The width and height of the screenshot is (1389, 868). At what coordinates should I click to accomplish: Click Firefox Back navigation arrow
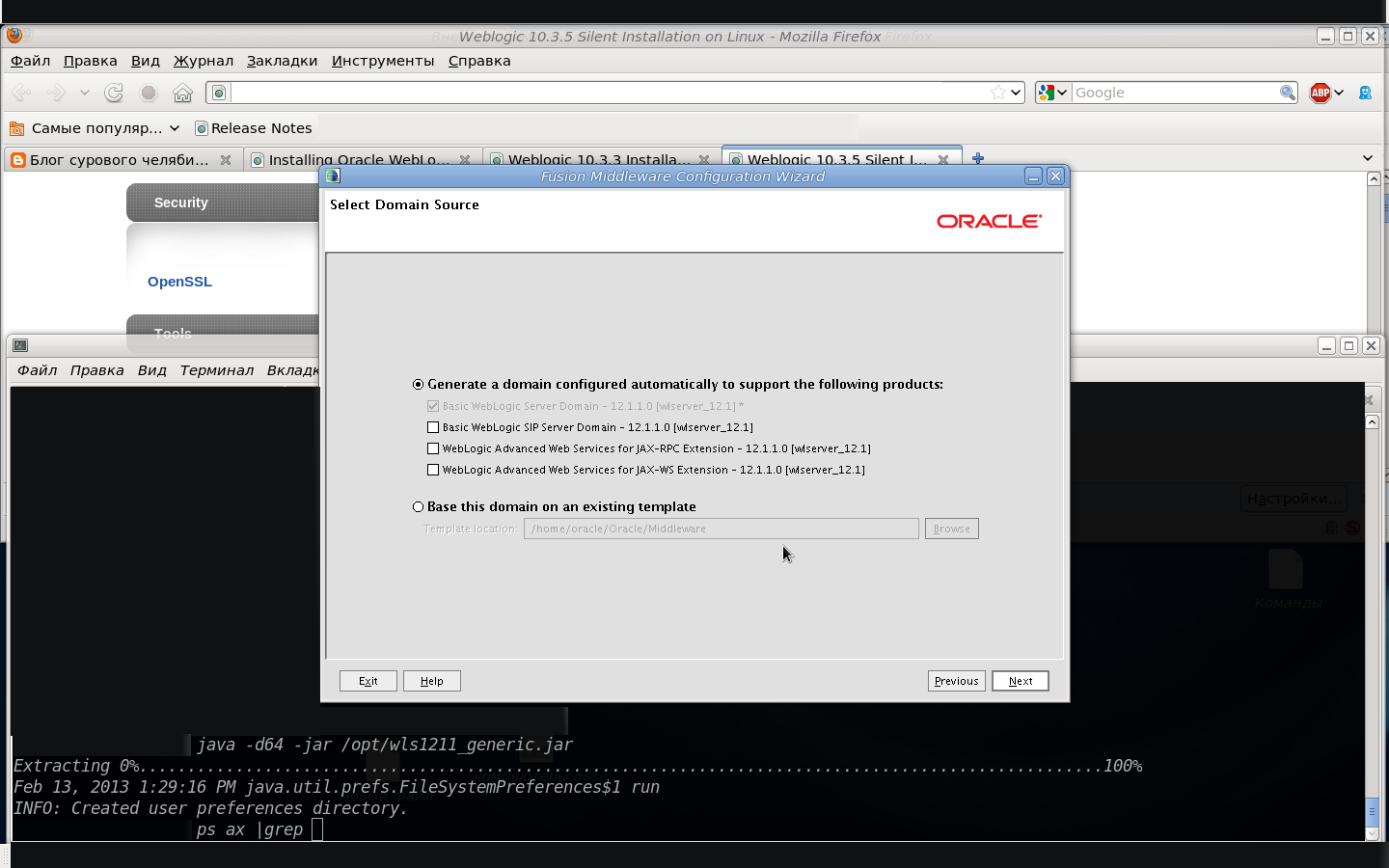21,93
